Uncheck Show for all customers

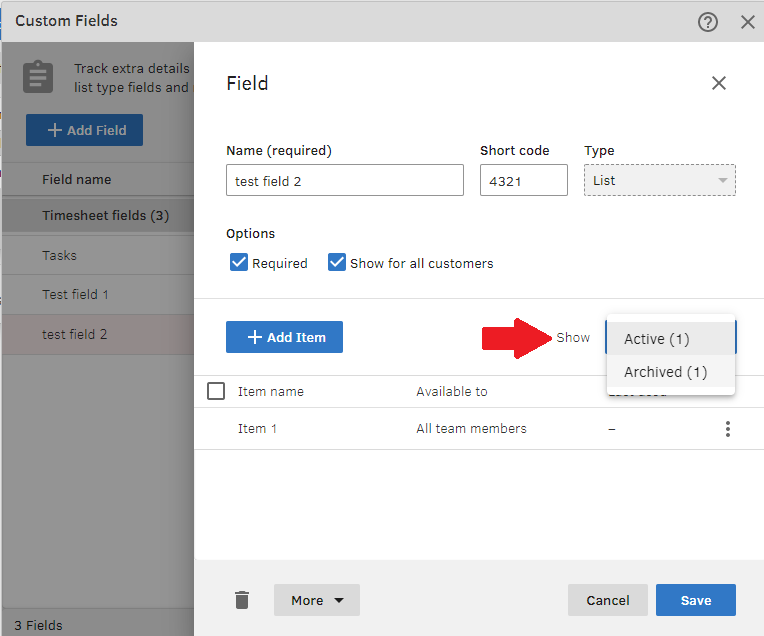click(x=337, y=263)
